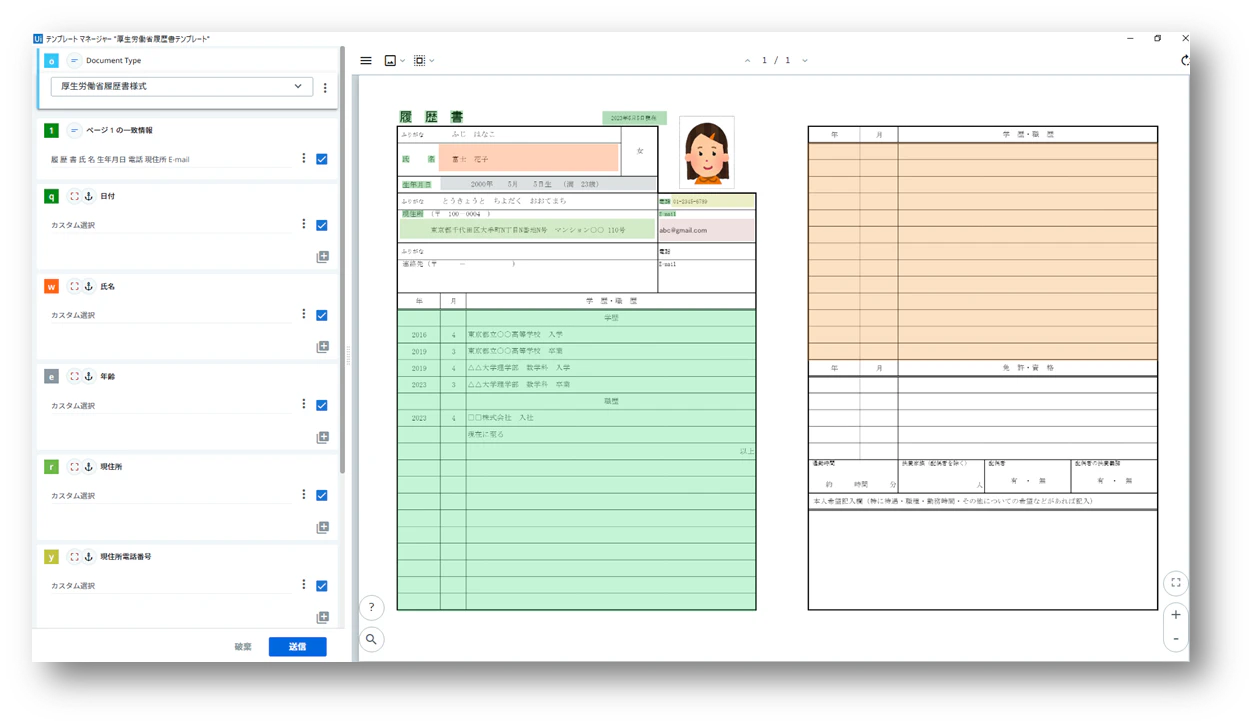Viewport: 1255px width, 727px height.
Task: Open the hamburger menu in document viewer
Action: (x=366, y=61)
